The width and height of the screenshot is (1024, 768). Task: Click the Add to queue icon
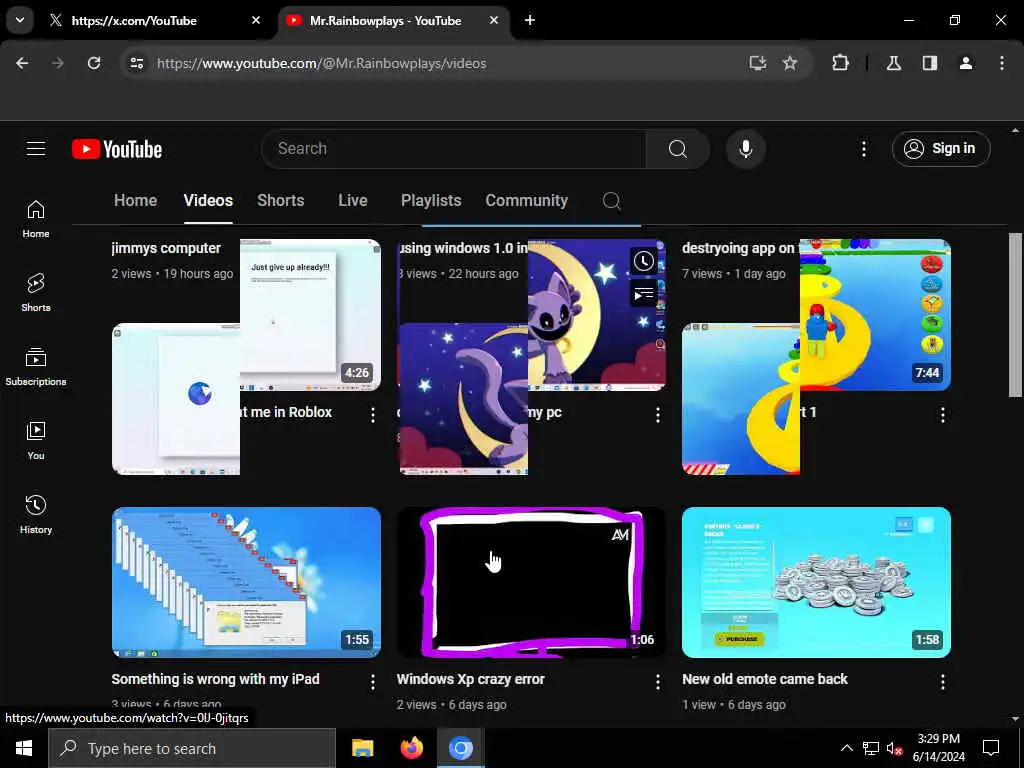point(643,294)
